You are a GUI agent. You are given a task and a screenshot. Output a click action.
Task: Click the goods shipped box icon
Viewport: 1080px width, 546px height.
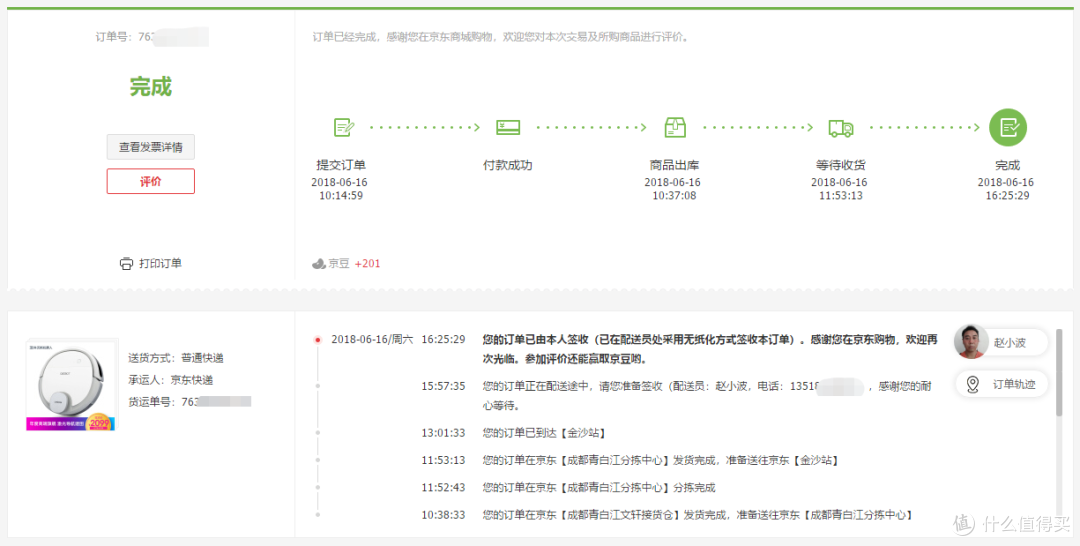(675, 127)
